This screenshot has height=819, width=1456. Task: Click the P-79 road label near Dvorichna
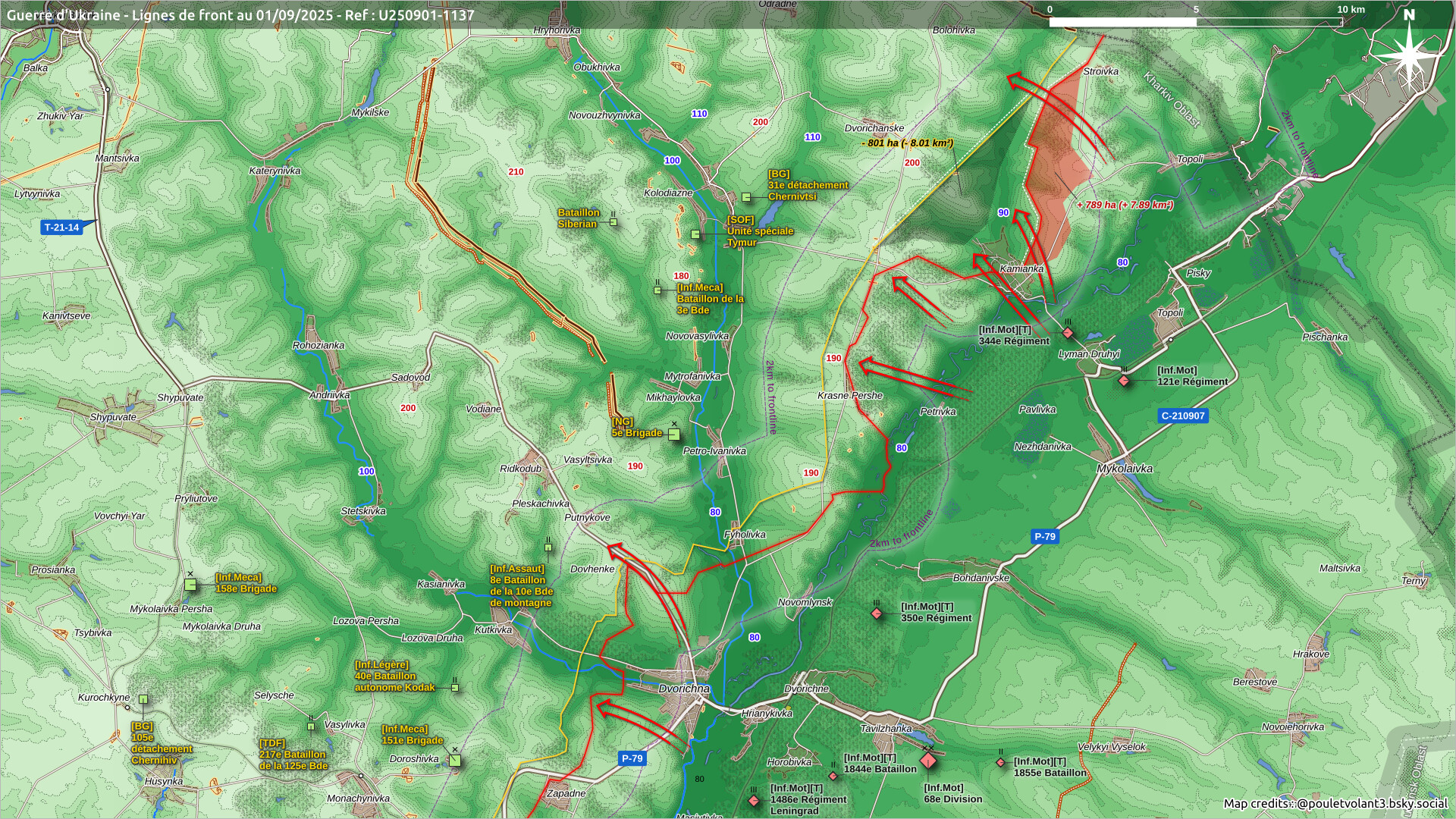[632, 758]
